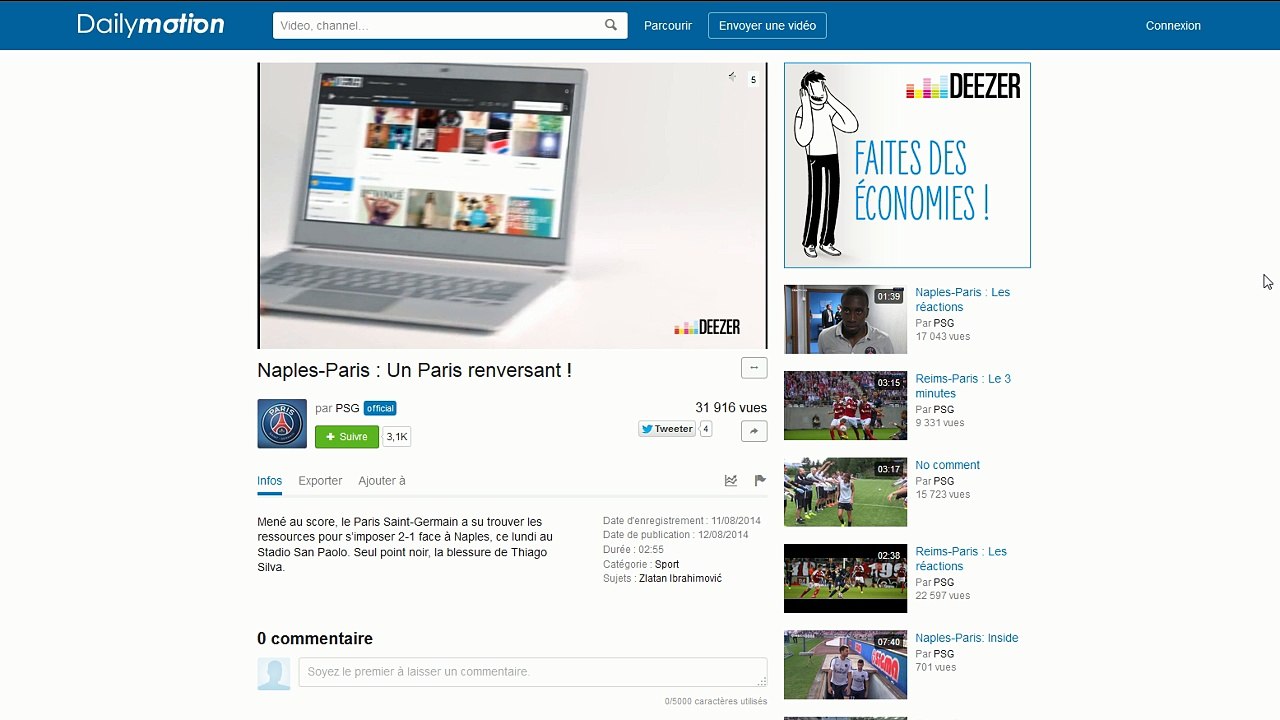Switch to the Exporter tab
1280x720 pixels.
point(320,481)
